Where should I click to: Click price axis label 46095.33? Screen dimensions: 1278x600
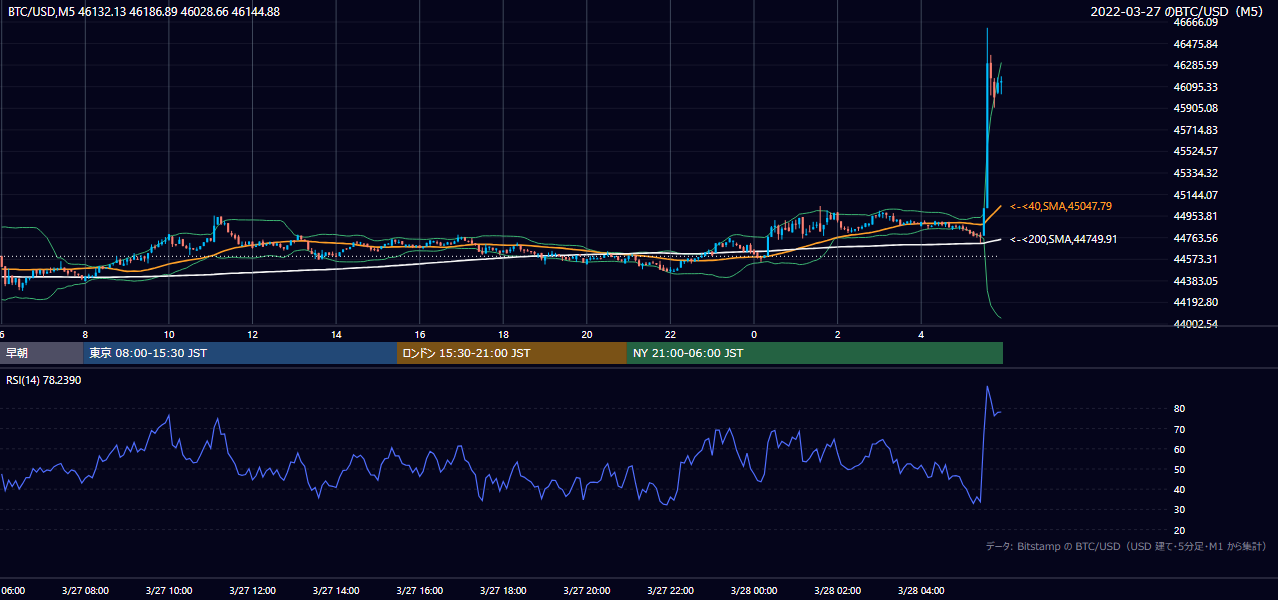(x=1196, y=87)
